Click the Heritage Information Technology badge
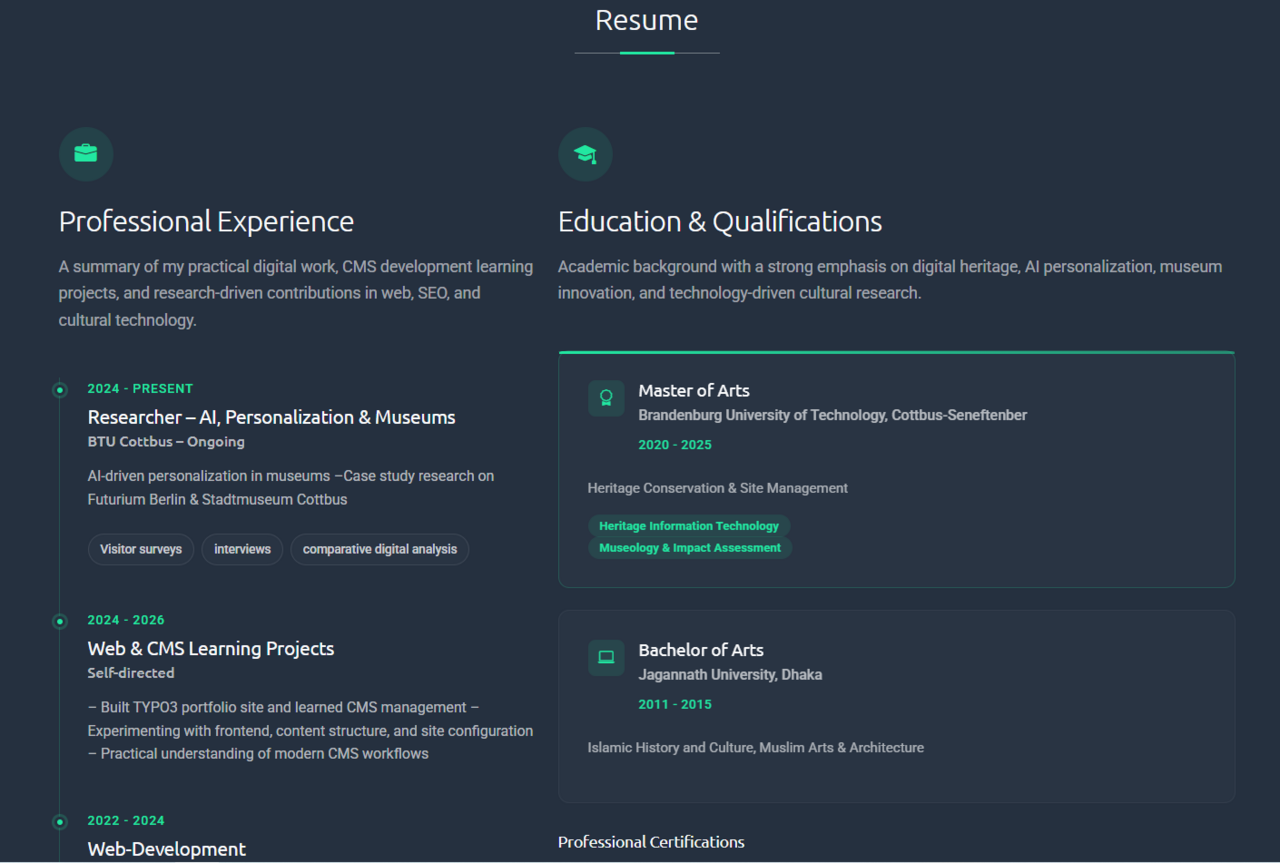This screenshot has width=1280, height=863. [x=689, y=526]
